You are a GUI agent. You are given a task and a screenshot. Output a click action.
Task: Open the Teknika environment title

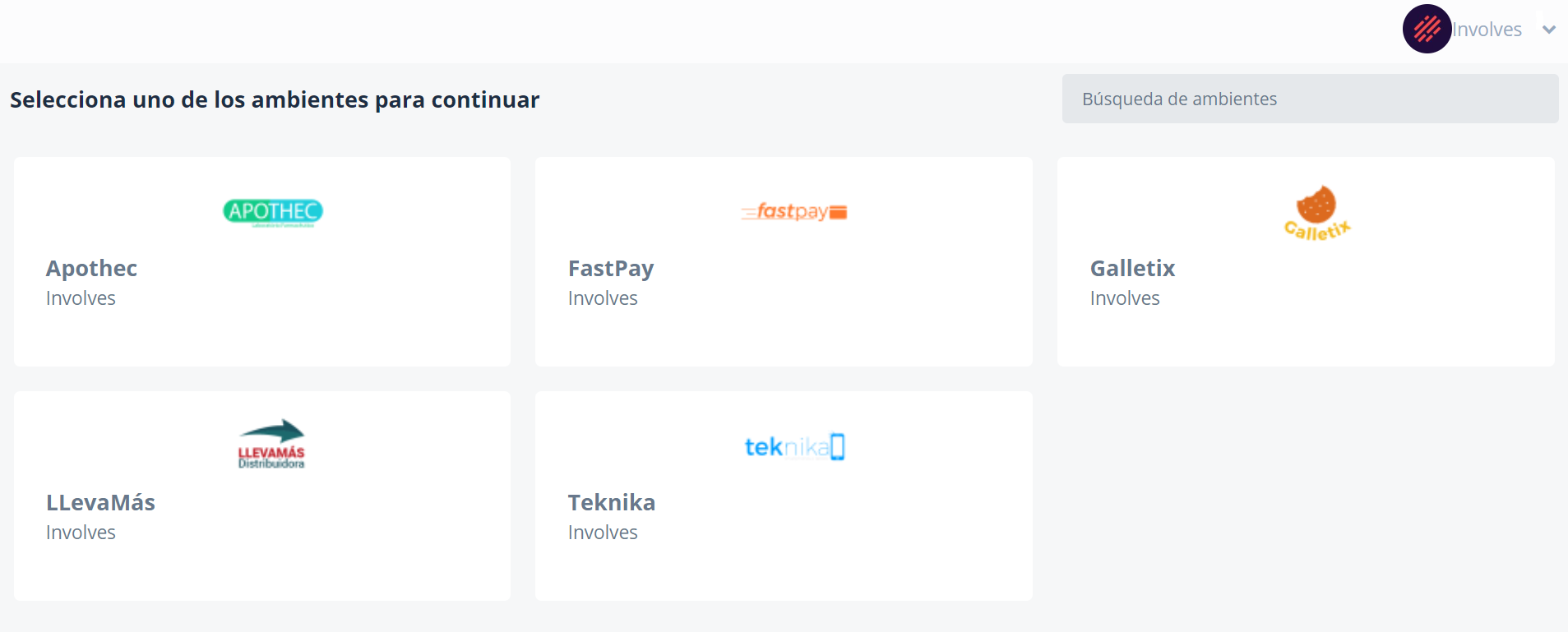(612, 503)
